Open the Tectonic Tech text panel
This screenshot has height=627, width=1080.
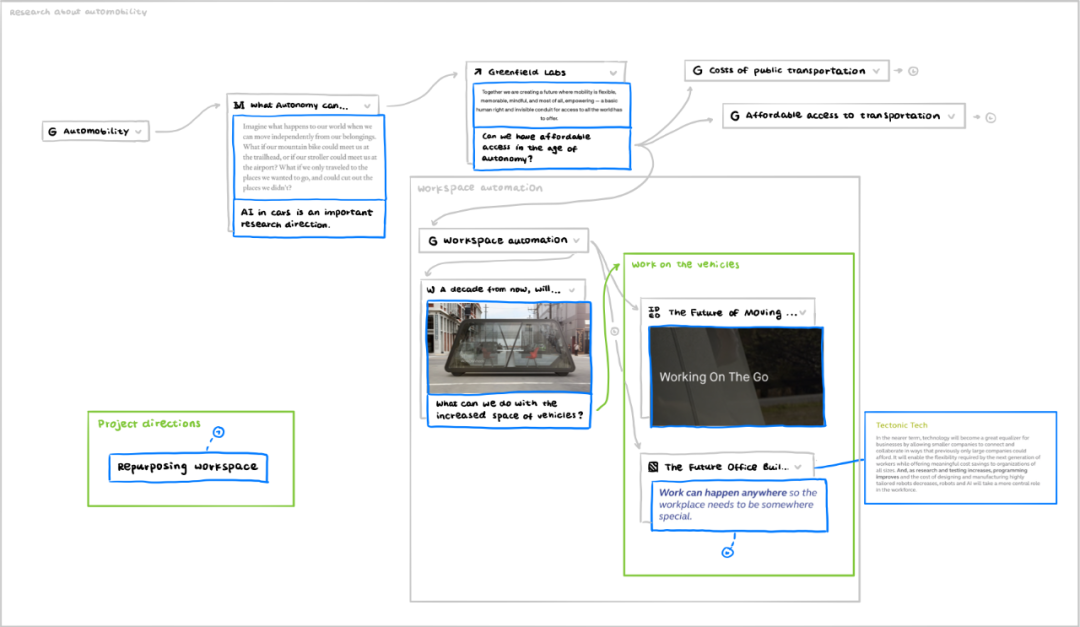pyautogui.click(x=960, y=458)
